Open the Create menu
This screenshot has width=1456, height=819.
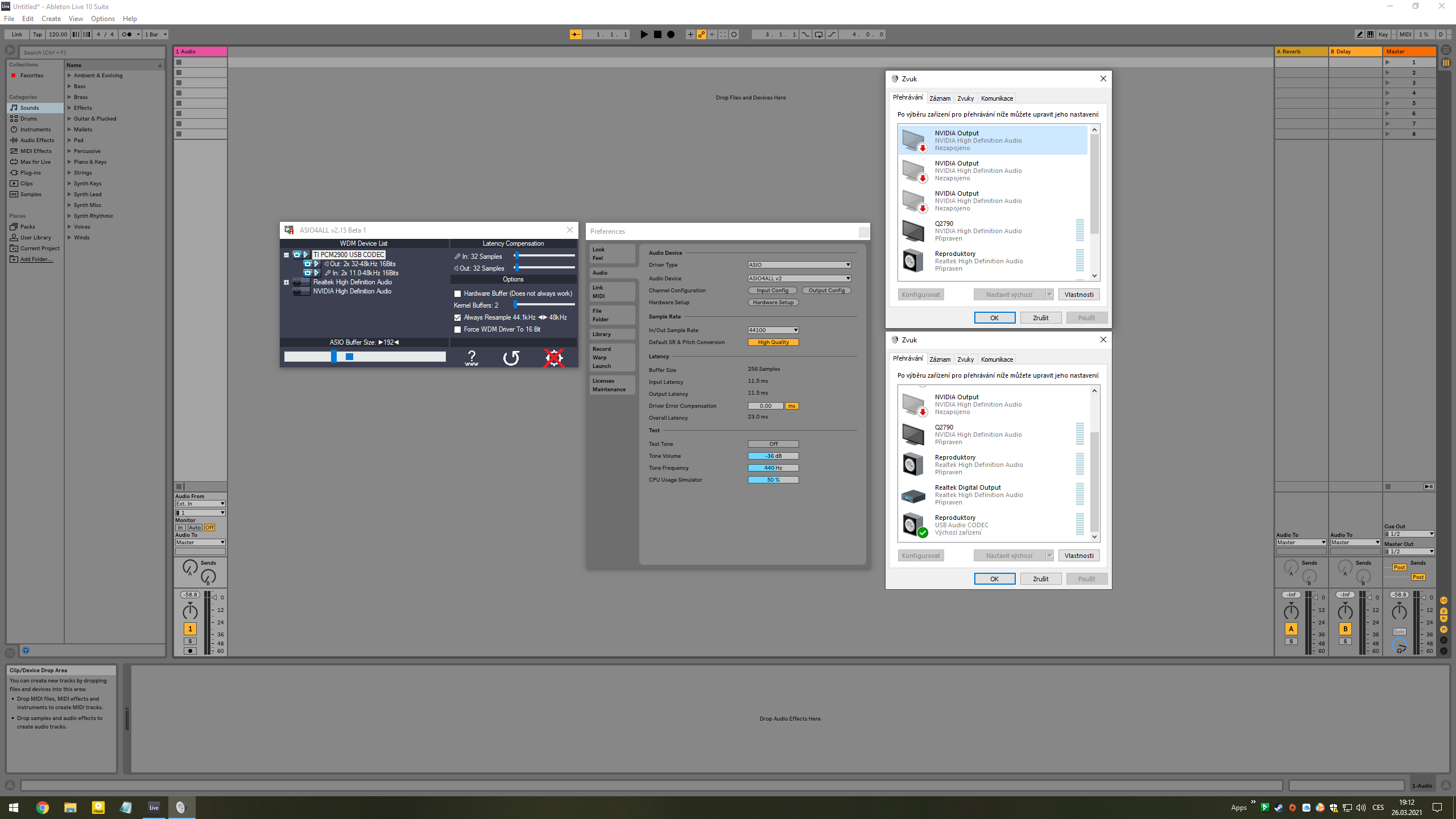(51, 19)
